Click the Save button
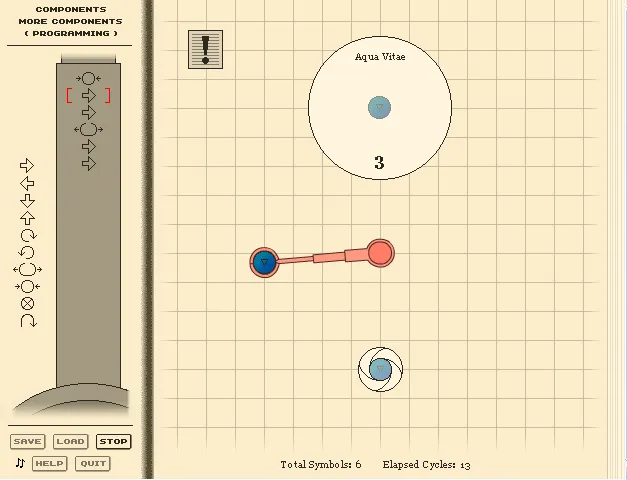Screen dimensions: 627x480 [28, 441]
